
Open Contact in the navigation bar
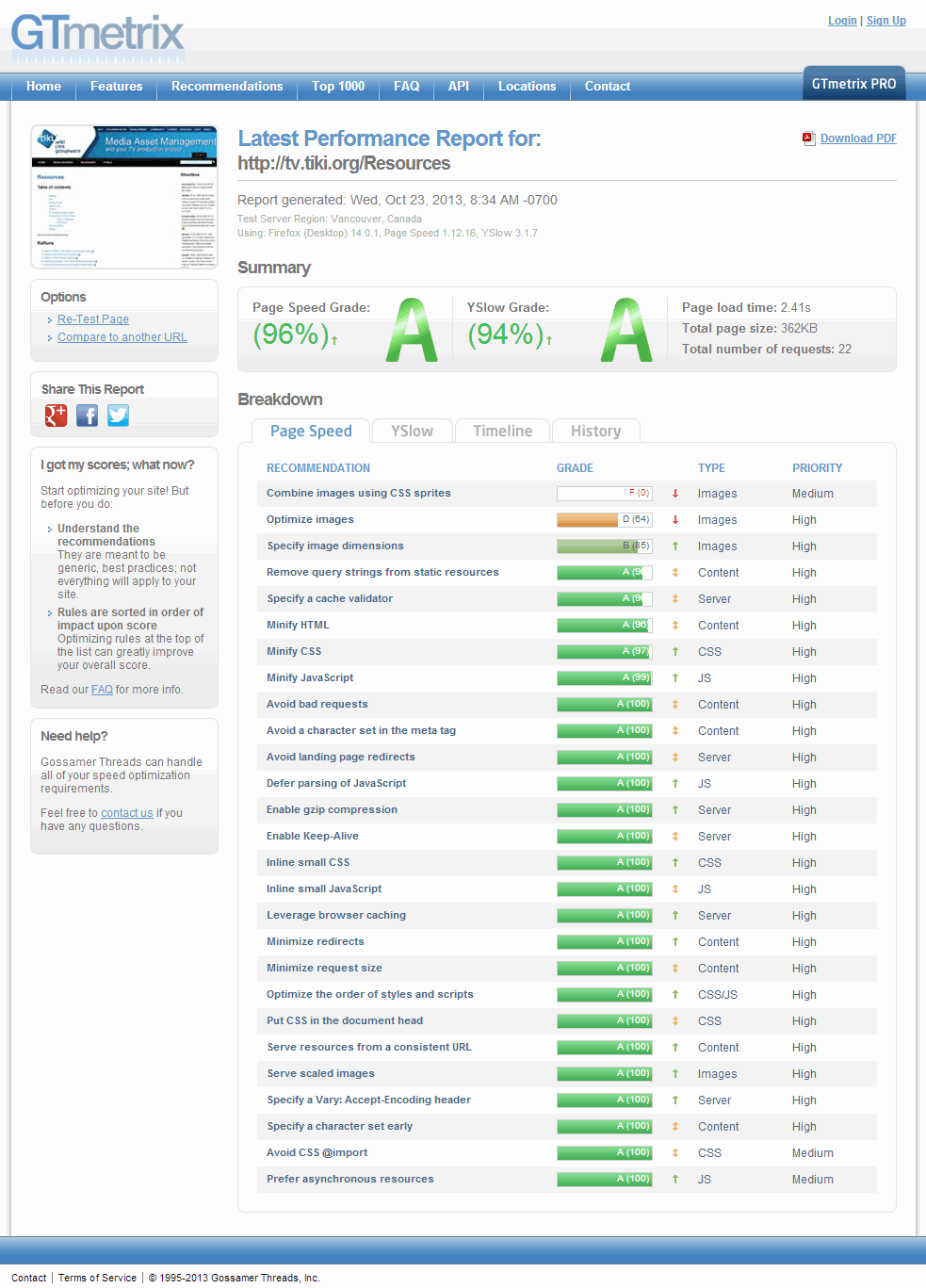click(x=608, y=86)
